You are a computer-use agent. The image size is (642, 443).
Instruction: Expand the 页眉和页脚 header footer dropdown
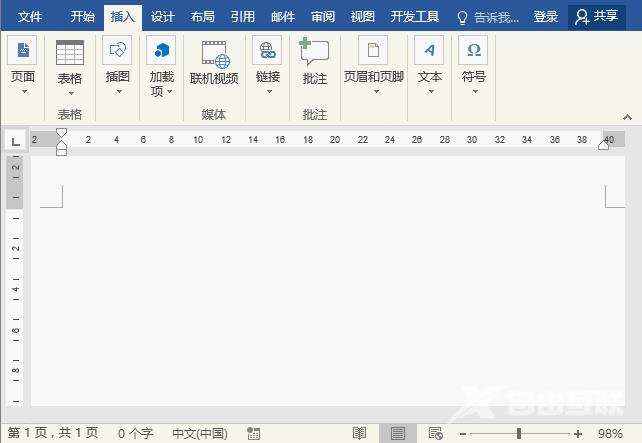375,92
